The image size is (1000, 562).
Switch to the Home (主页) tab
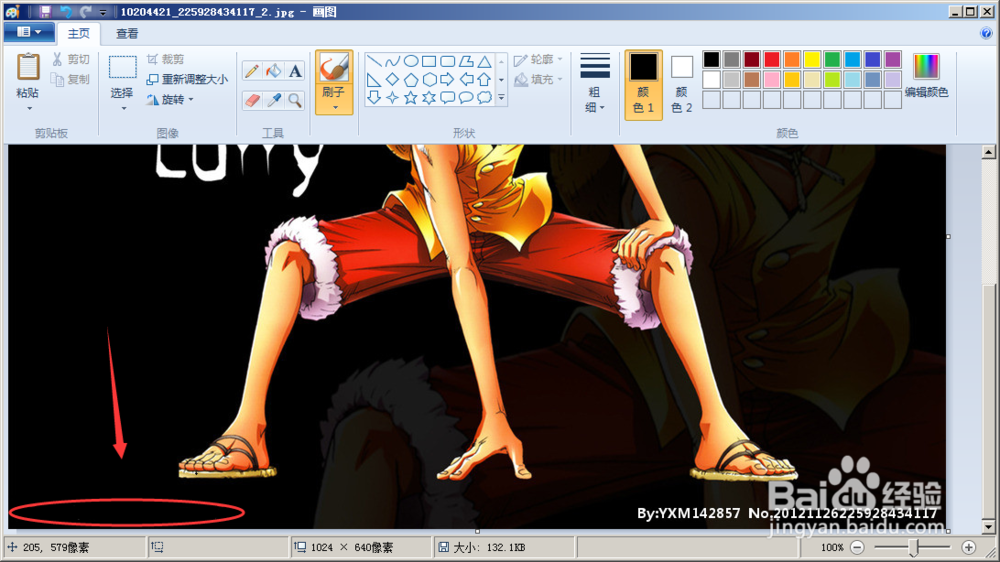79,33
